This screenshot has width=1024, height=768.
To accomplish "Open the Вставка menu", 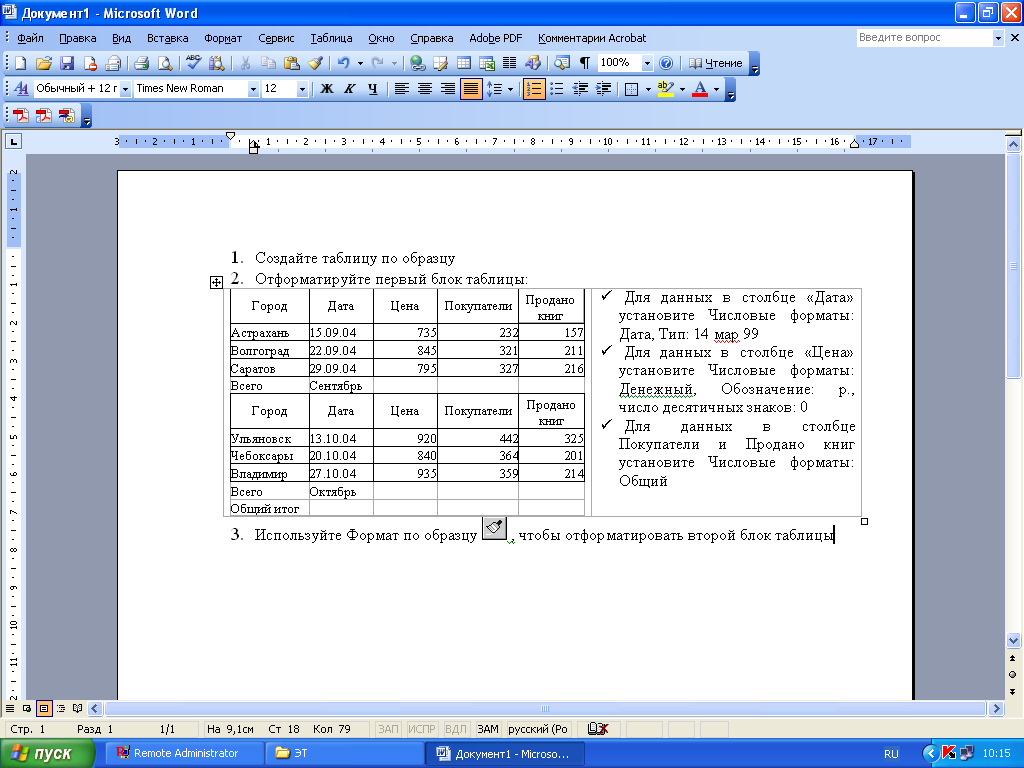I will tap(167, 38).
